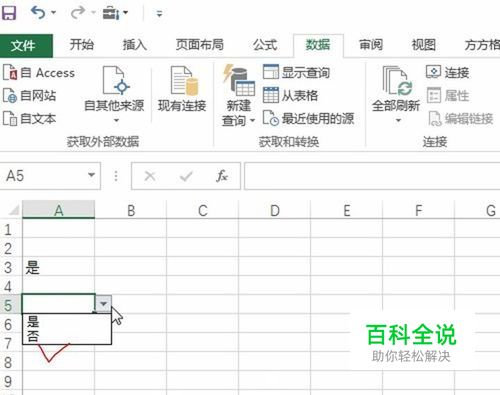Switch to the 页面布局 tab
This screenshot has width=500, height=395.
tap(199, 45)
